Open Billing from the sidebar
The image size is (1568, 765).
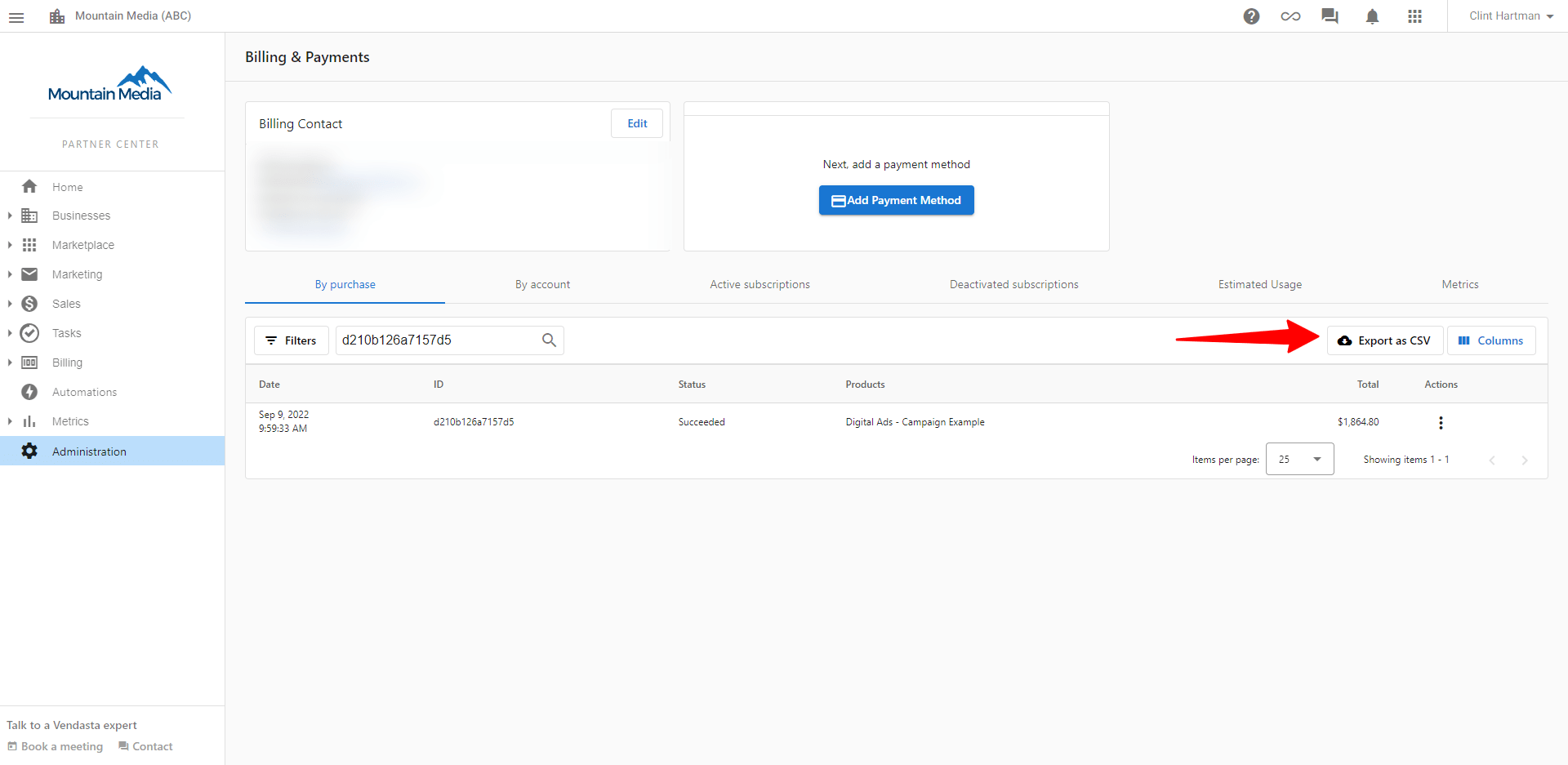(x=67, y=362)
